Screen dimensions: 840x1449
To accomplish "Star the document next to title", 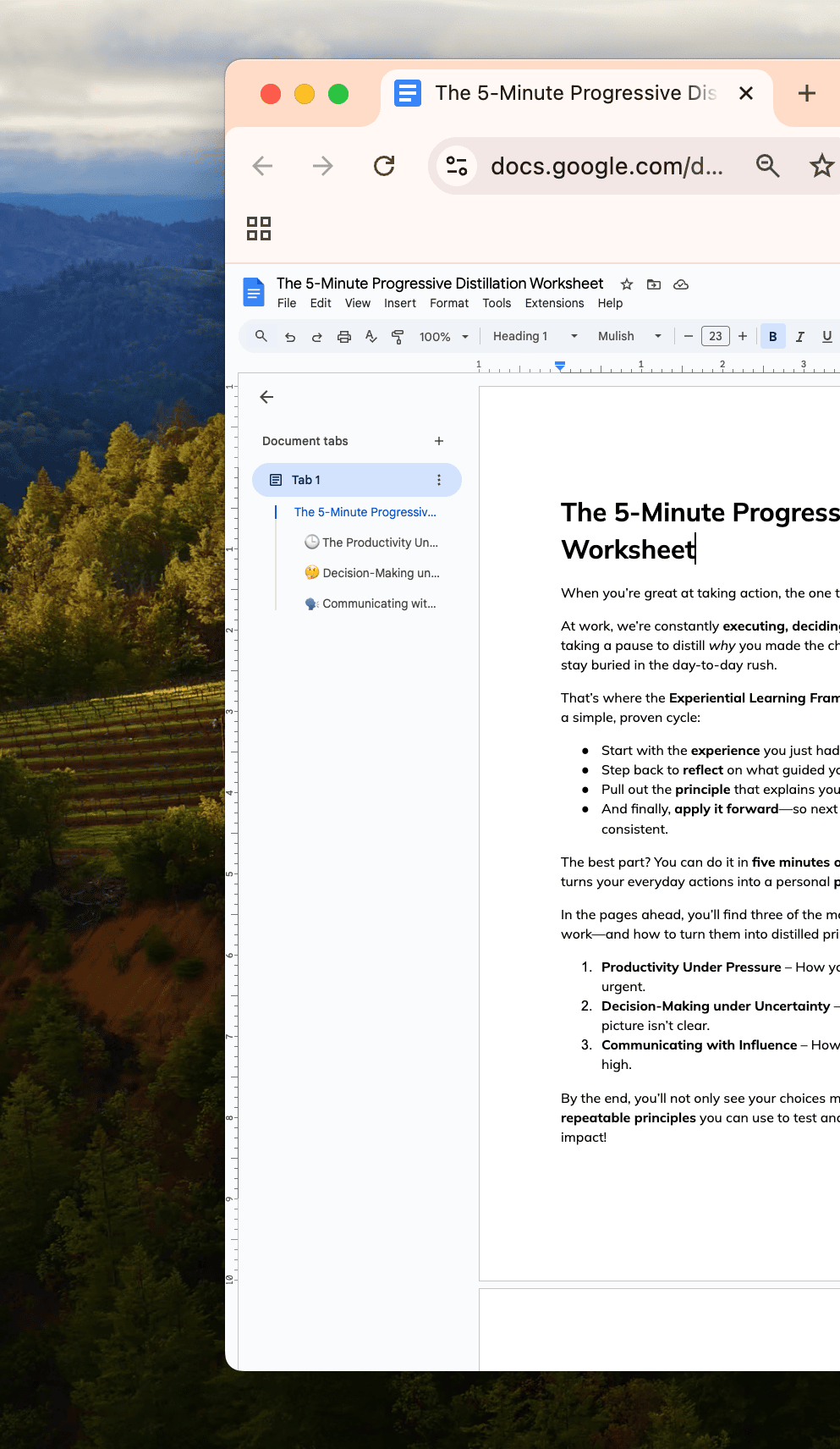I will click(627, 284).
